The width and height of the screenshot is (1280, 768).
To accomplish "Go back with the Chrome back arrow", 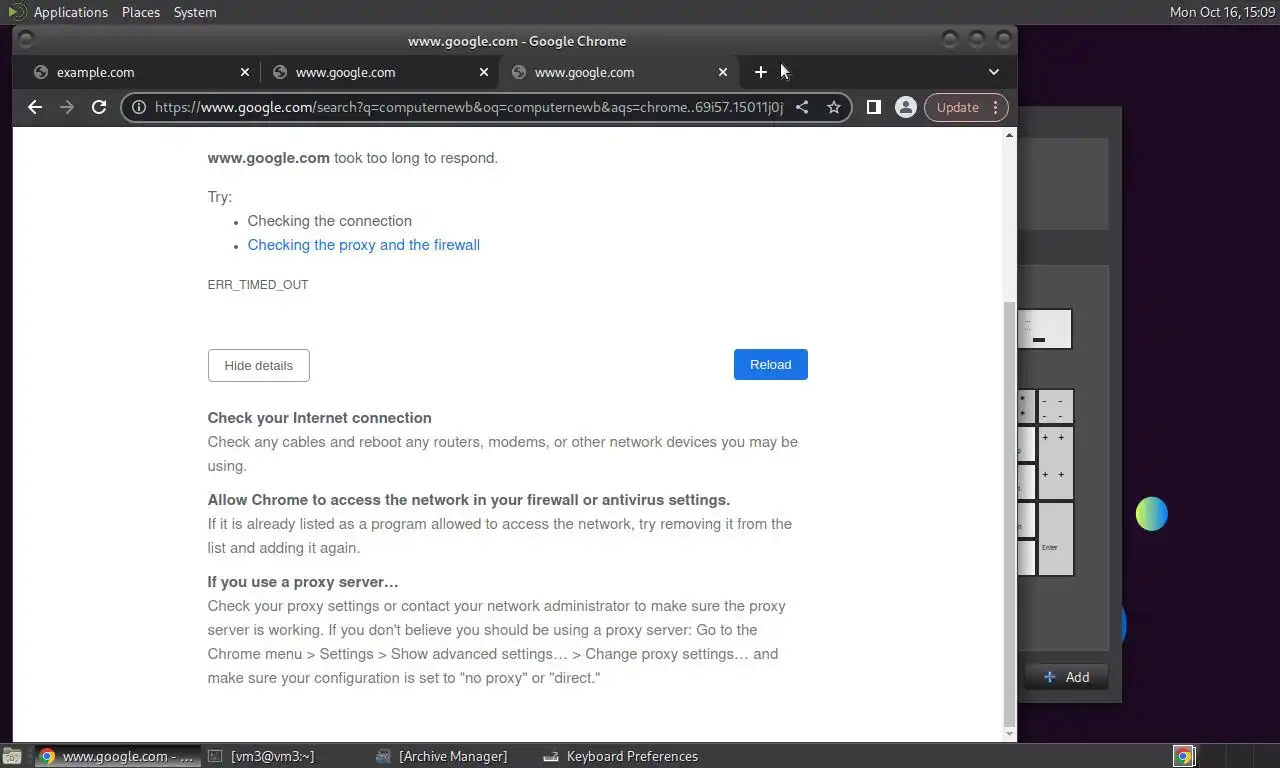I will (35, 107).
